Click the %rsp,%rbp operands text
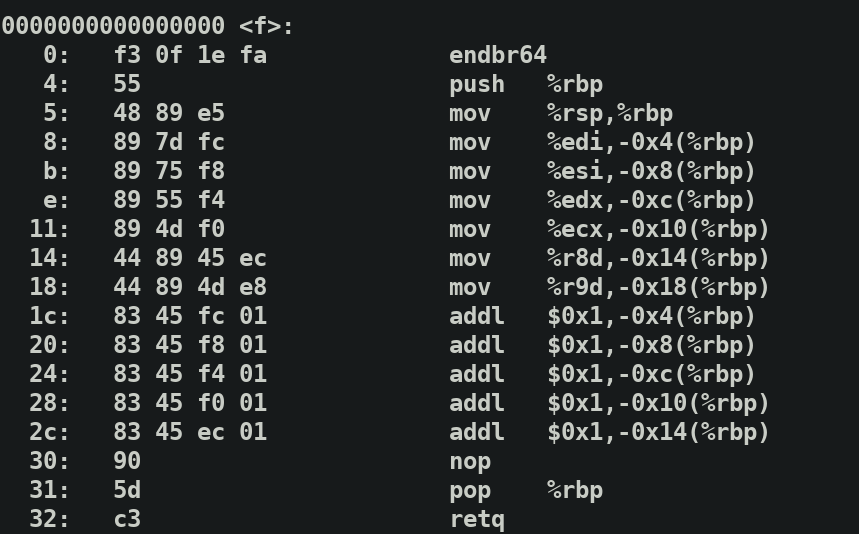859x534 pixels. 609,113
